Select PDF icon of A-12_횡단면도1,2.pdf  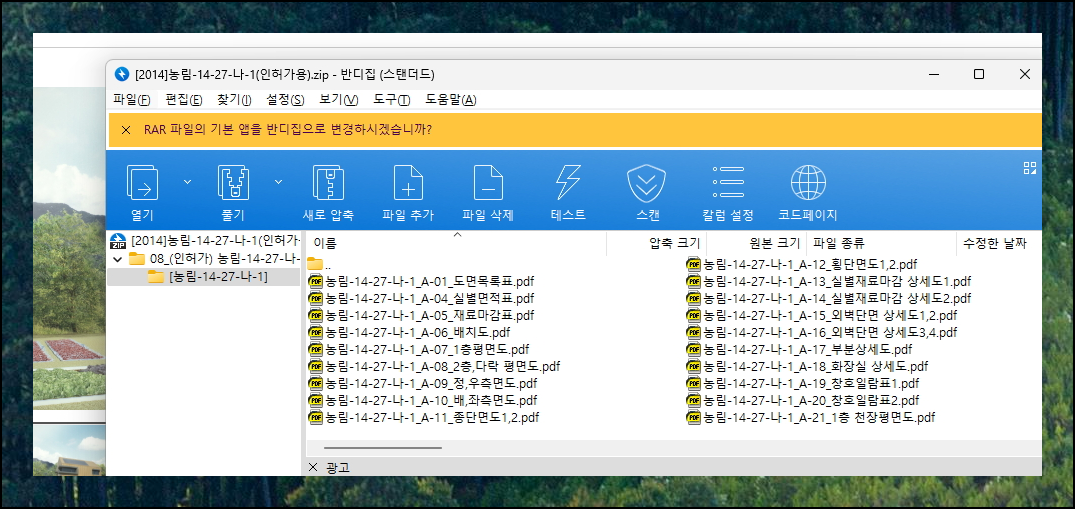(x=694, y=264)
